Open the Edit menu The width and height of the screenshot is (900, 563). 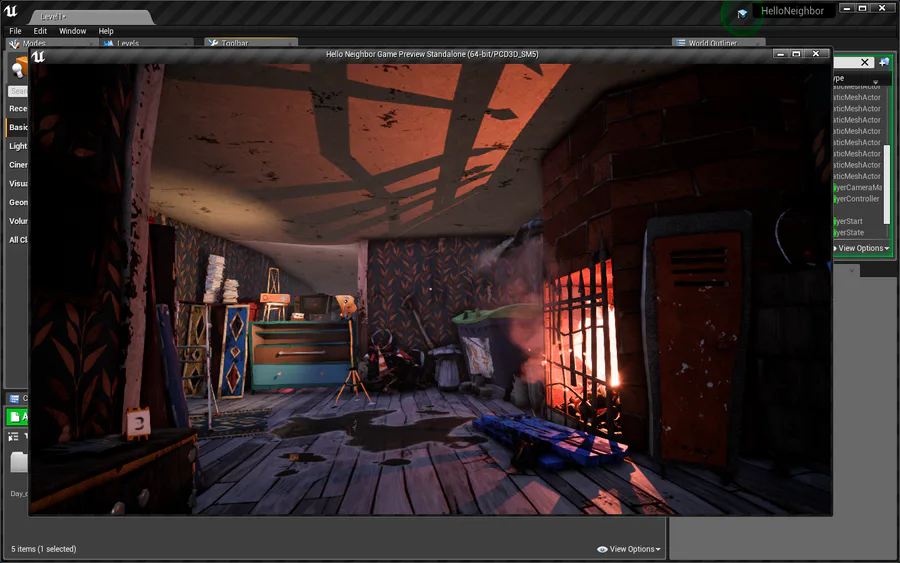(40, 31)
